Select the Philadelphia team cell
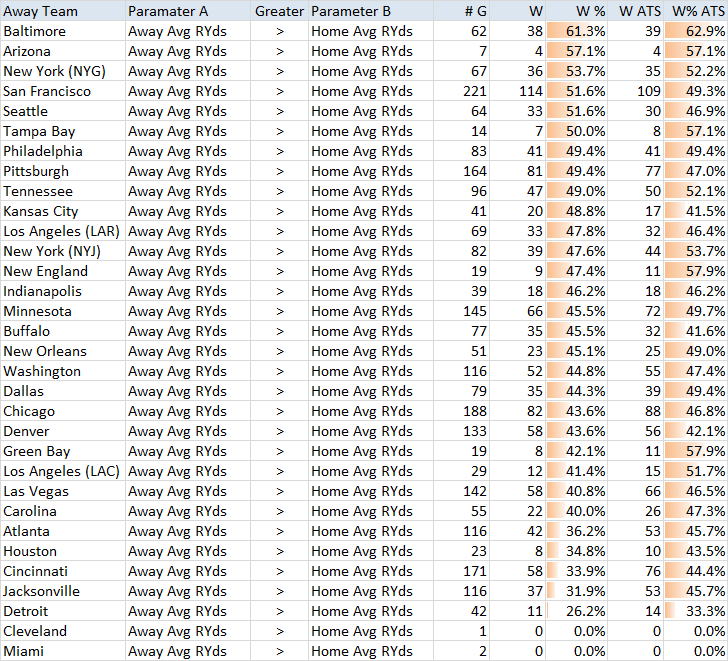The image size is (728, 661). click(x=63, y=151)
